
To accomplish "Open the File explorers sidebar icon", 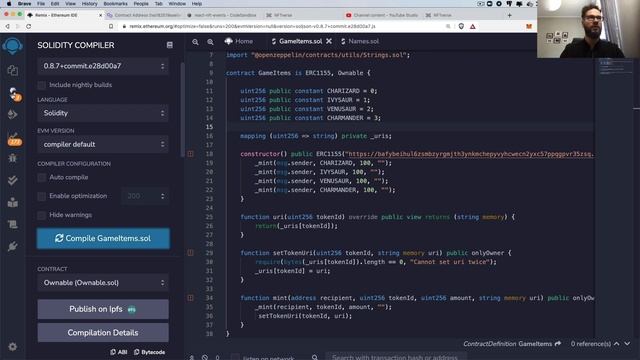I will [x=13, y=70].
